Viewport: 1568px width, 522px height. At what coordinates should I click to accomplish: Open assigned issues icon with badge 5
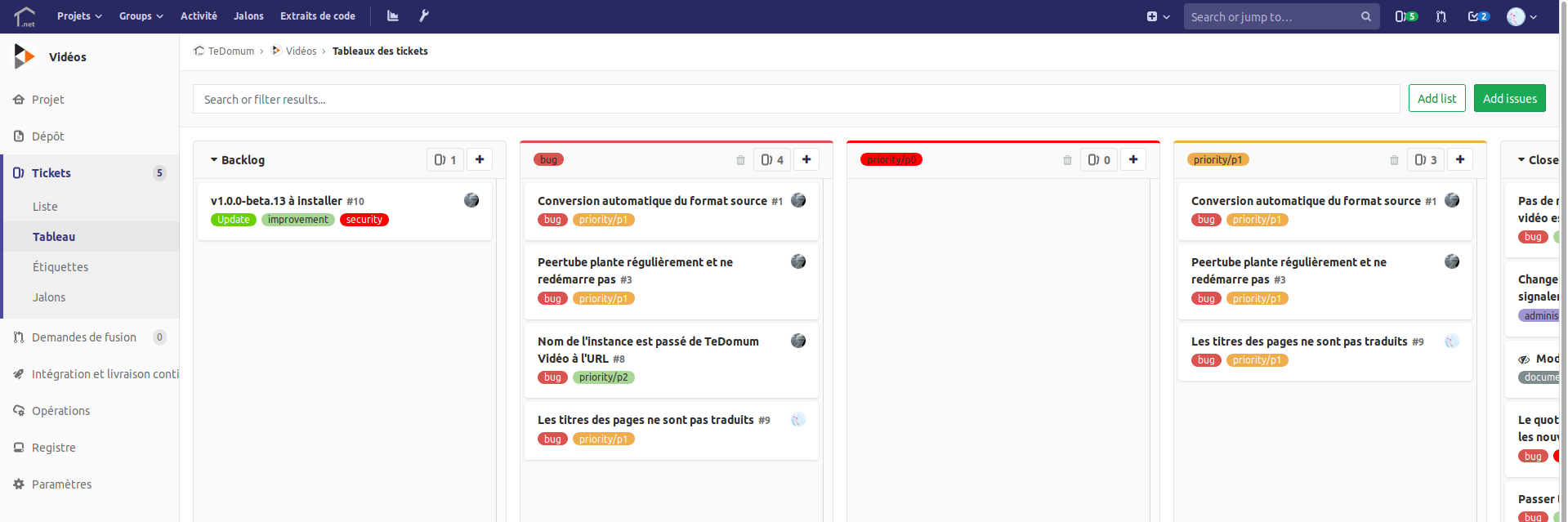click(1405, 16)
